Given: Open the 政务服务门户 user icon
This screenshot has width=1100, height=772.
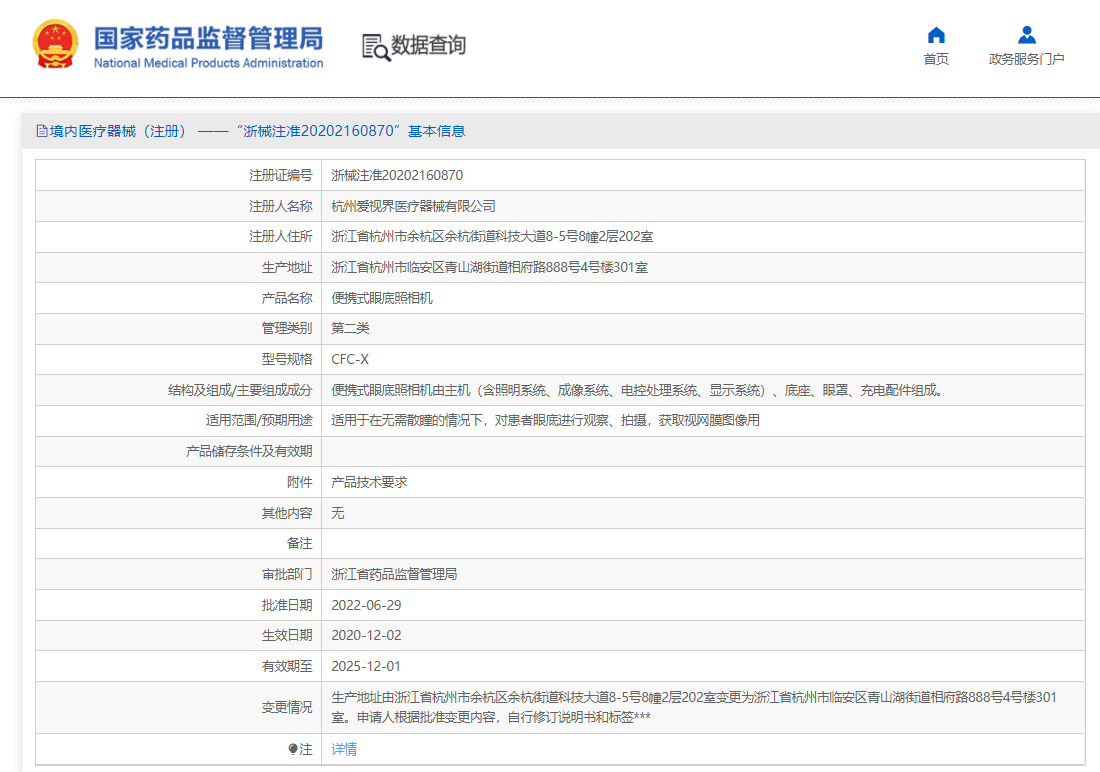Looking at the screenshot, I should [x=1026, y=35].
